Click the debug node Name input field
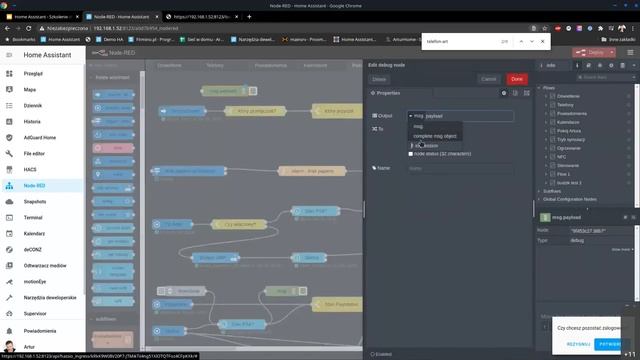Screen dimensions: 640x360 [x=460, y=168]
